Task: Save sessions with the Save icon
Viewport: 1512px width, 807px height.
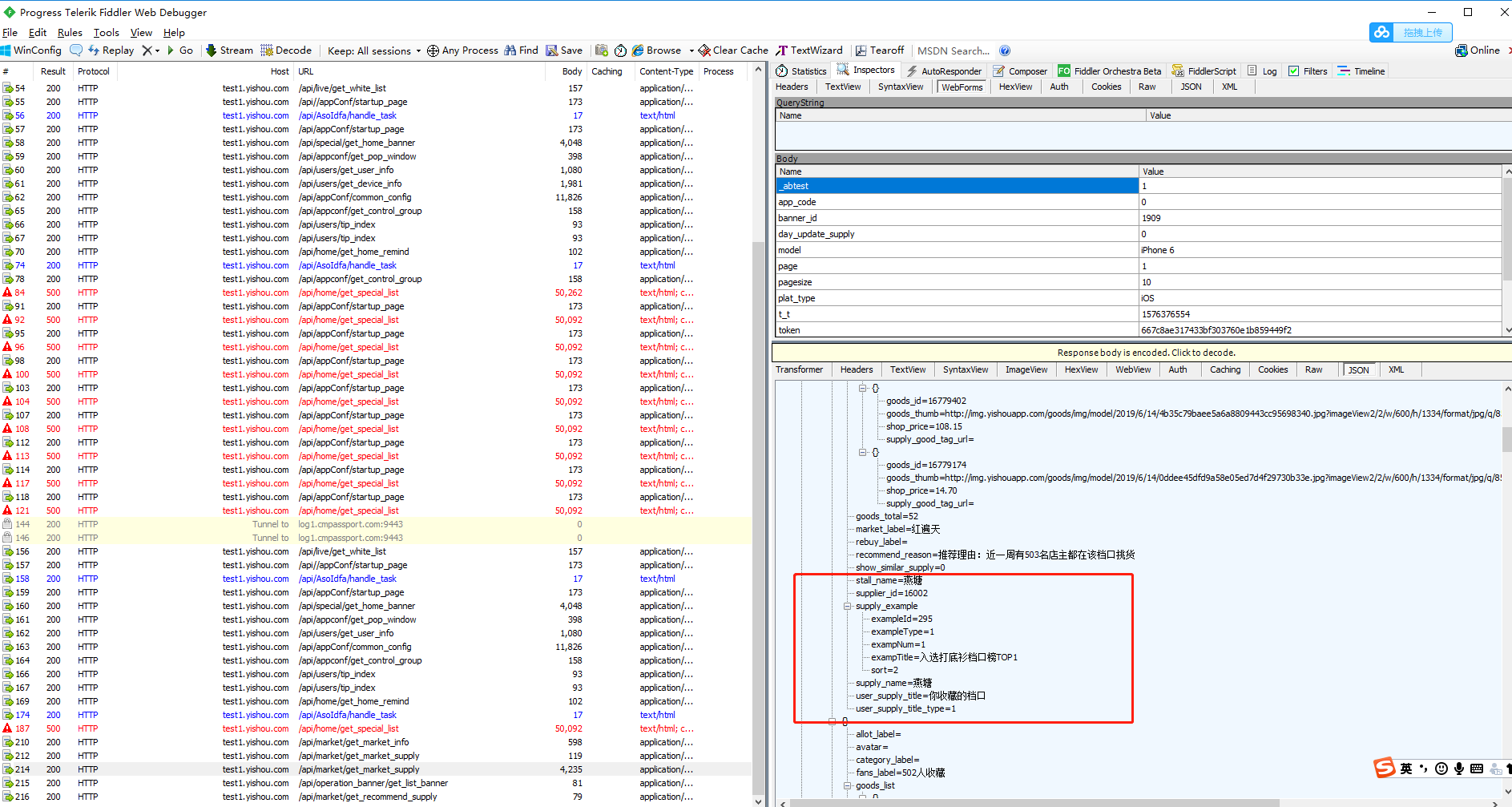Action: [564, 50]
